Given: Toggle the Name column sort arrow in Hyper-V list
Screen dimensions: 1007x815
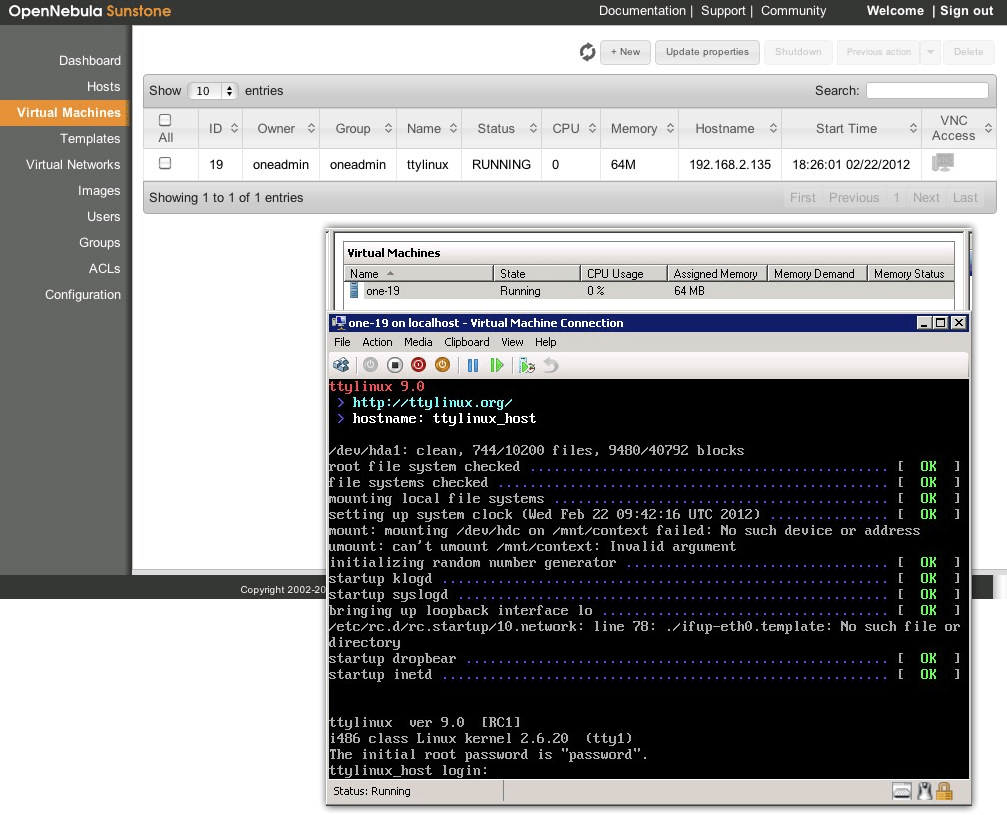Looking at the screenshot, I should pos(390,274).
